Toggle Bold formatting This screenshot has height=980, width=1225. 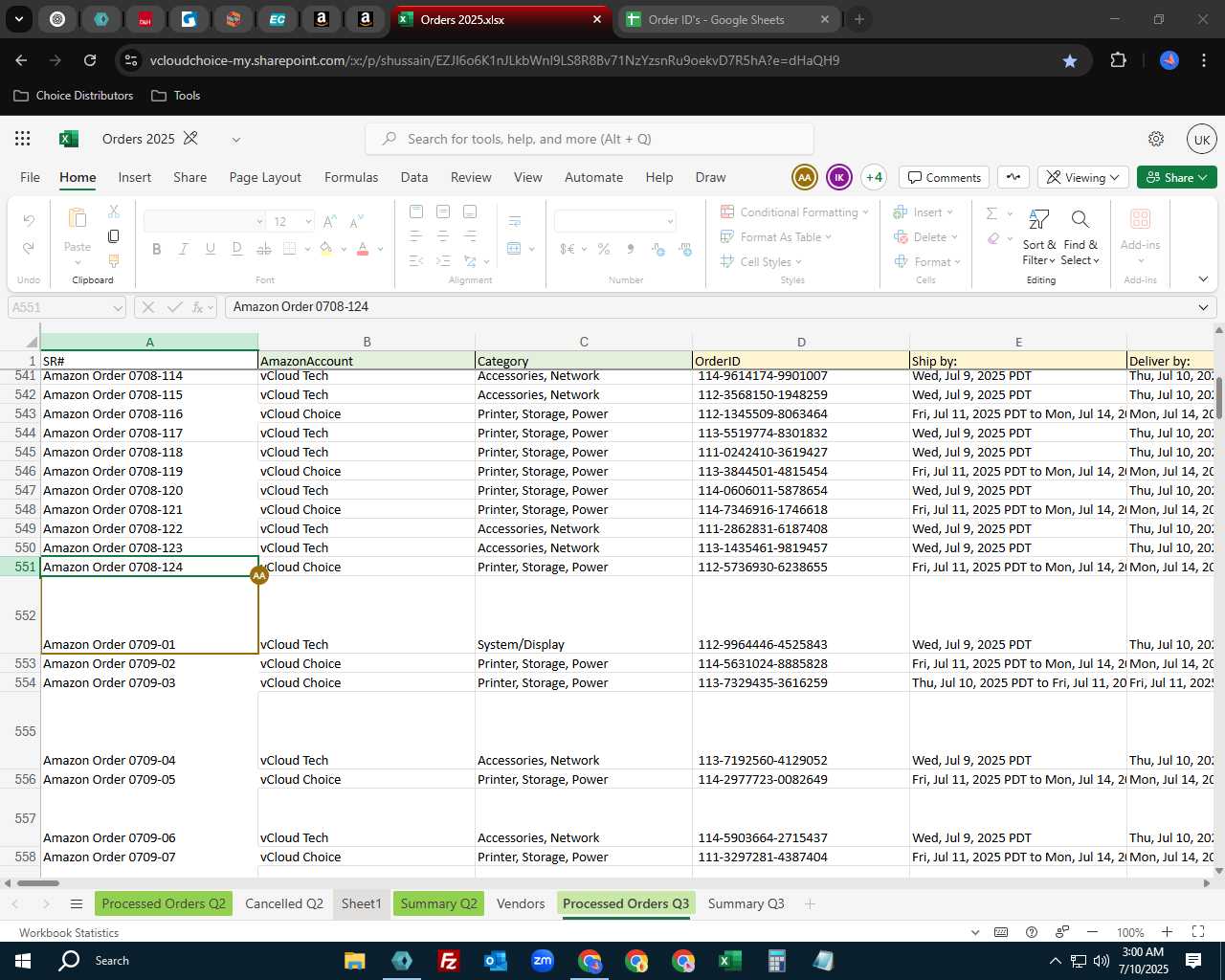click(157, 249)
